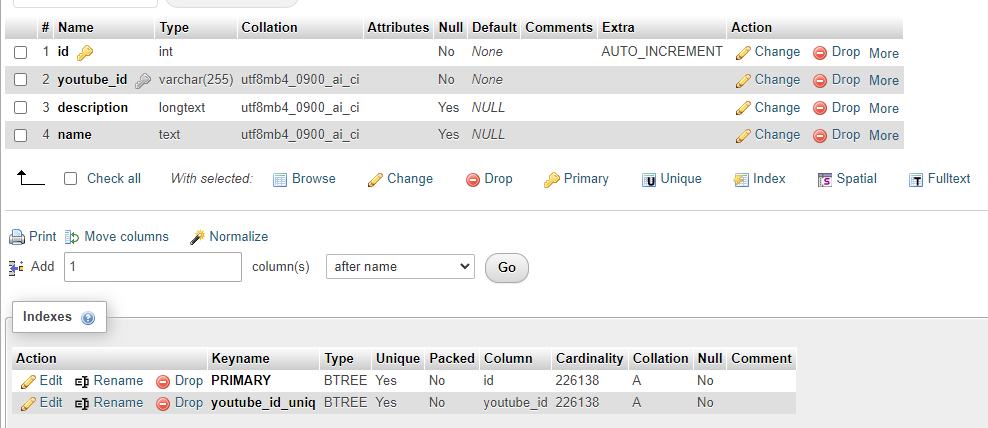Open the 'after name' position dropdown

(401, 267)
